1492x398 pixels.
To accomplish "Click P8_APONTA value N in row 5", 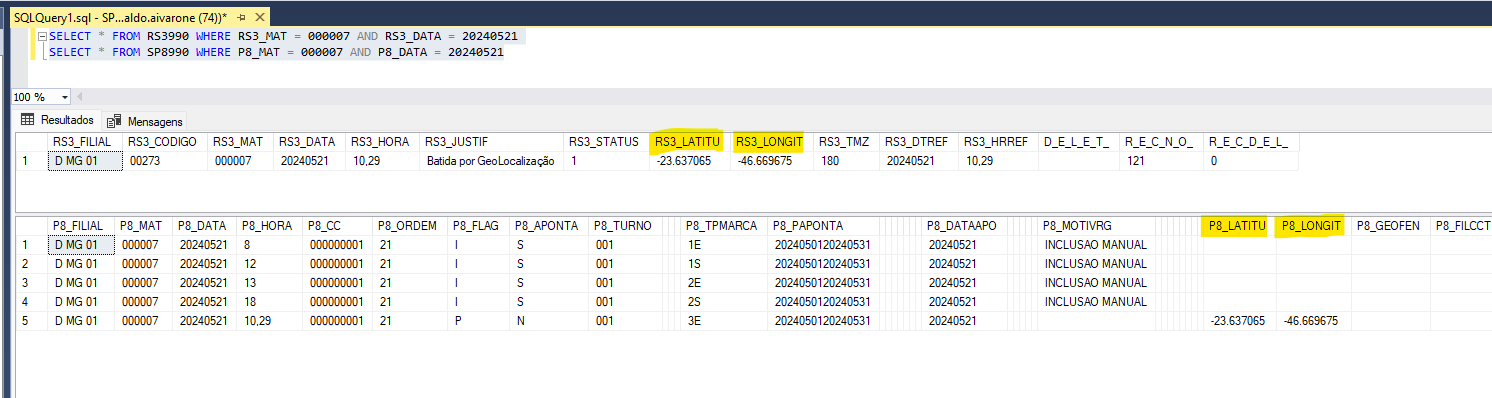I will pyautogui.click(x=548, y=321).
